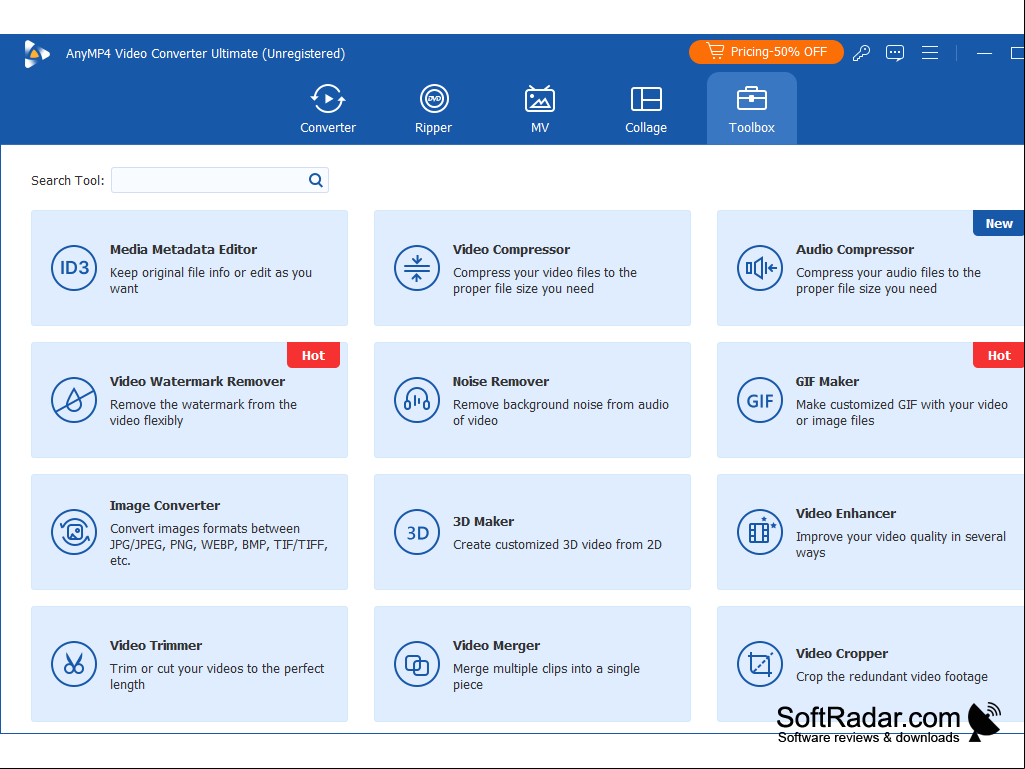Image resolution: width=1025 pixels, height=769 pixels.
Task: Click the Hot badge on Video Watermark Remover
Action: pyautogui.click(x=313, y=355)
